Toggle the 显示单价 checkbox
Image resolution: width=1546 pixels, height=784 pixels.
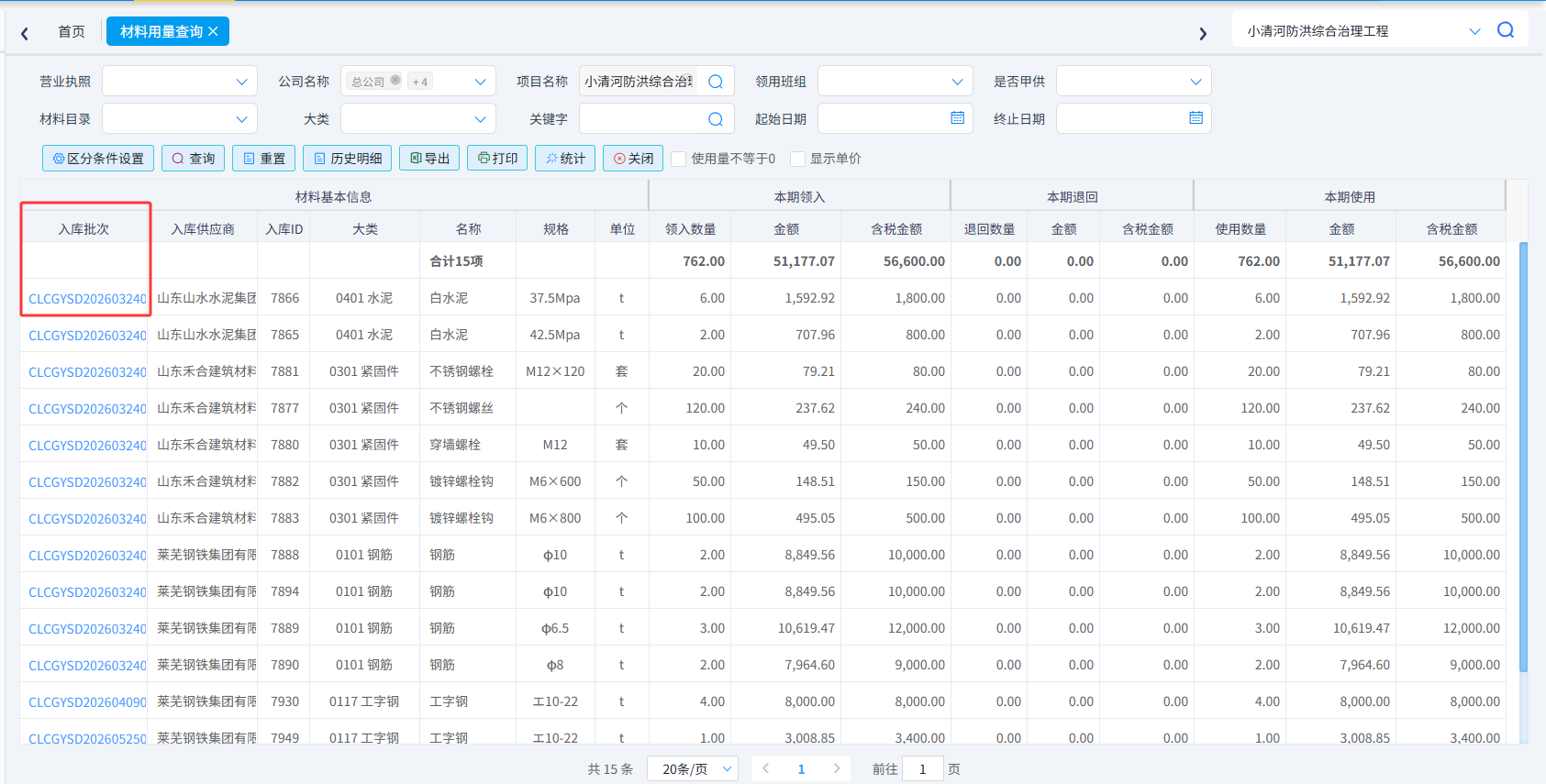pos(798,159)
